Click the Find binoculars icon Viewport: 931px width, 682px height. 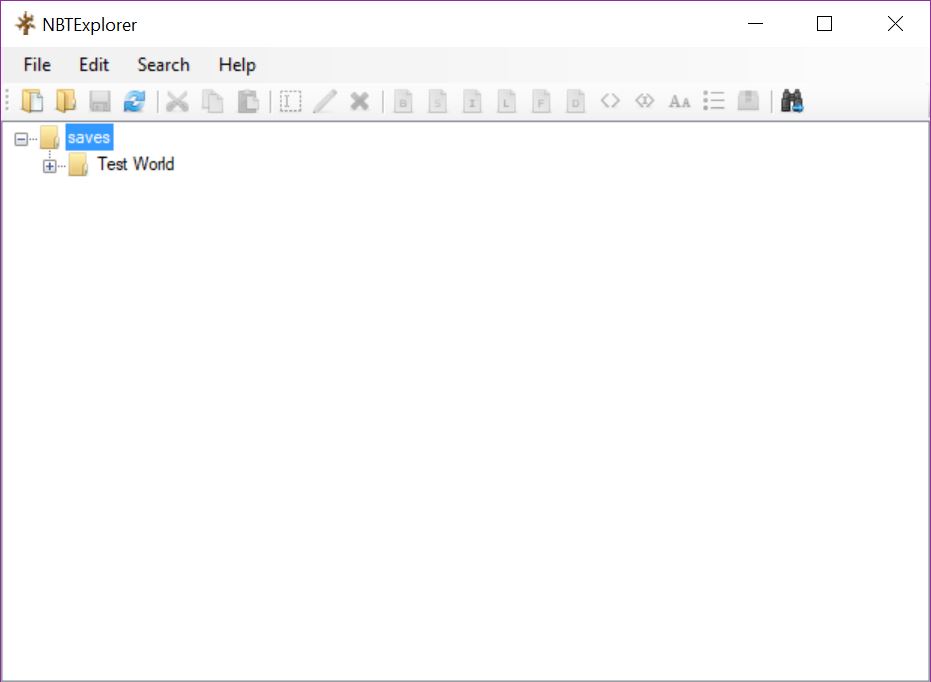[791, 101]
